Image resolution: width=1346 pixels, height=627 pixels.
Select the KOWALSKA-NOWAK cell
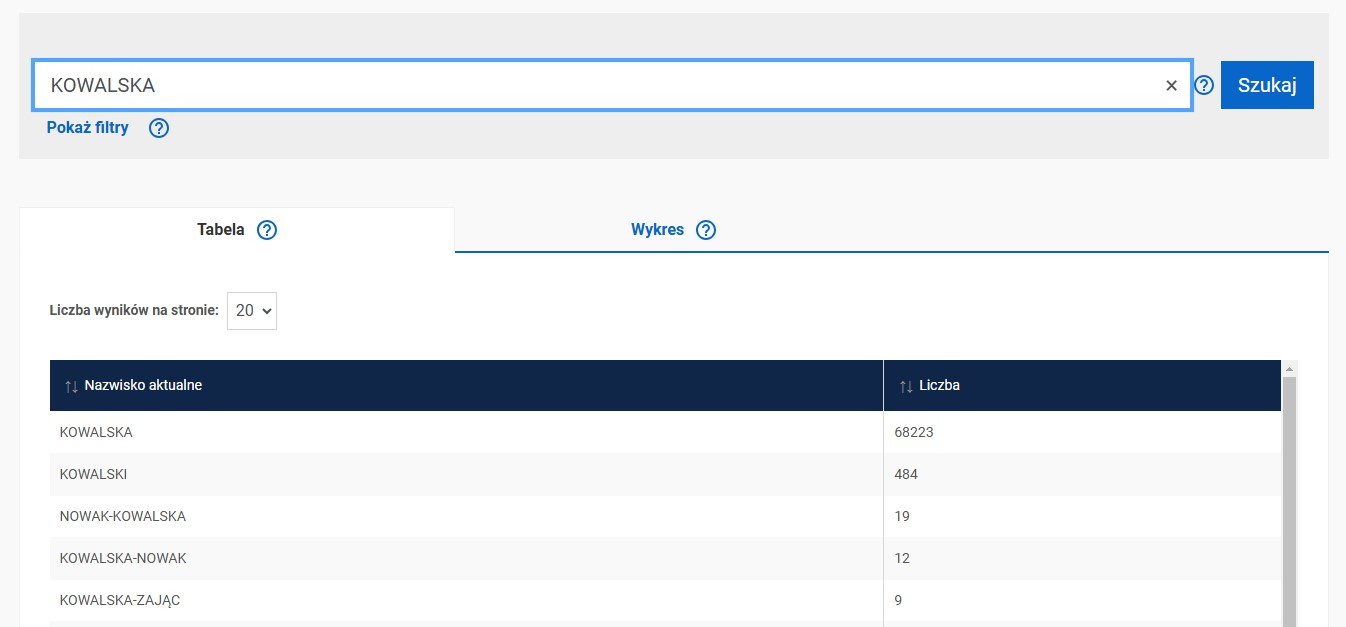[x=466, y=558]
